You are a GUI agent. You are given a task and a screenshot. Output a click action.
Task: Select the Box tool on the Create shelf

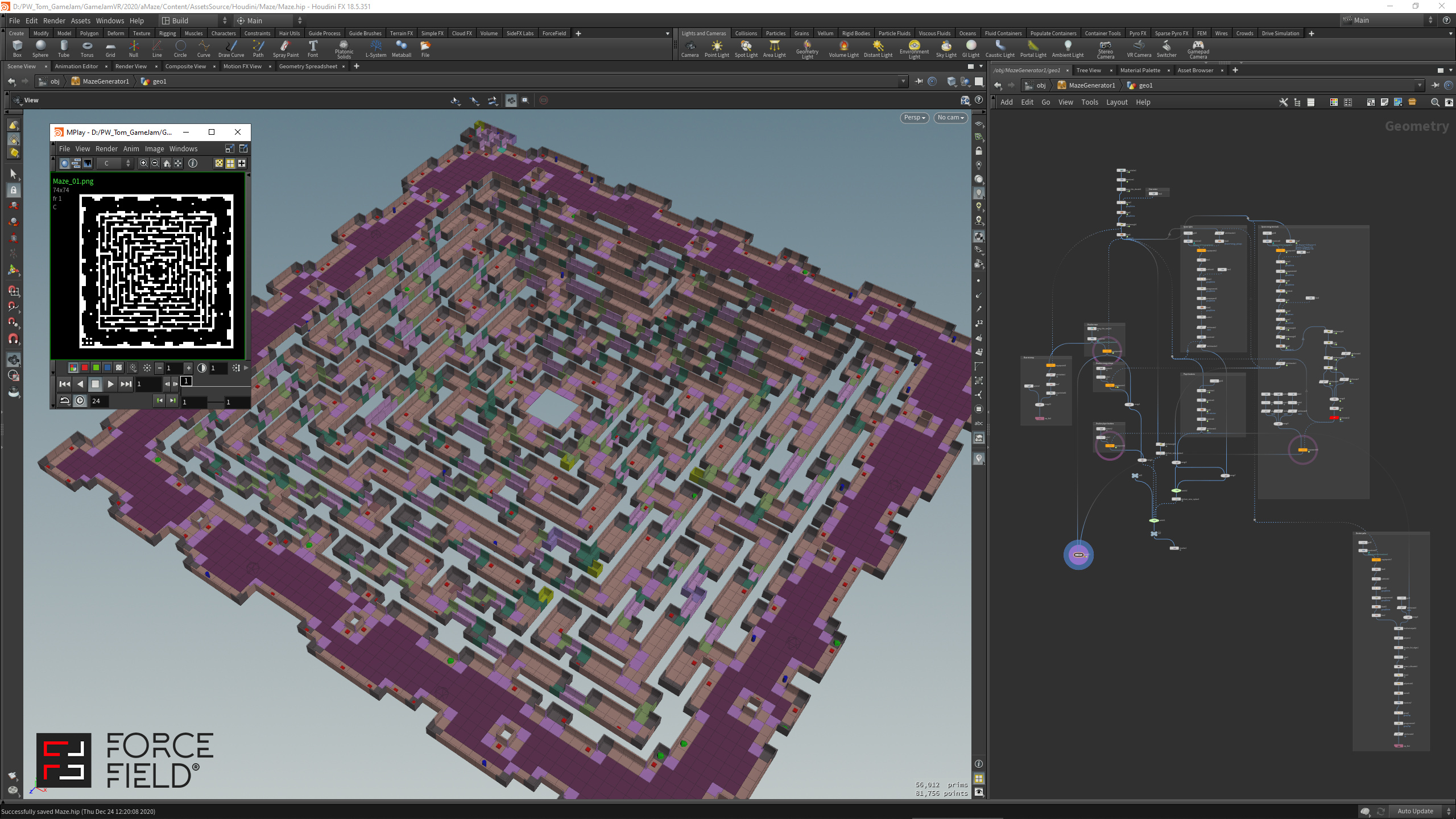[x=17, y=48]
